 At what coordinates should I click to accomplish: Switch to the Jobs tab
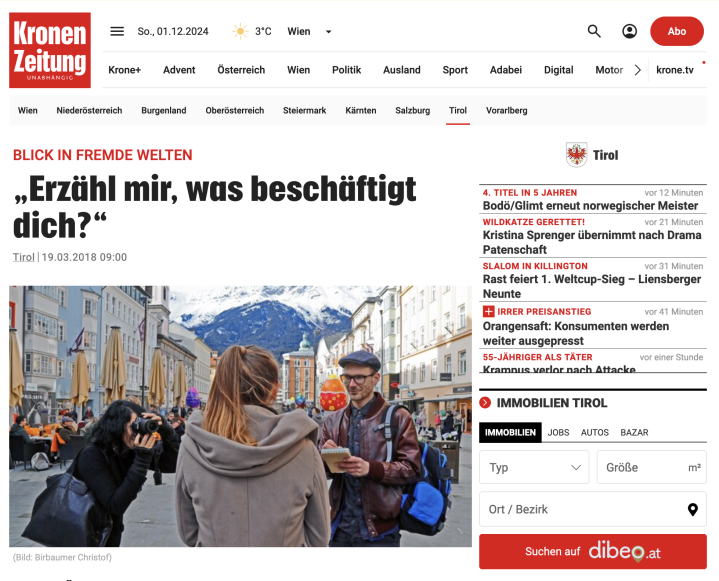click(x=559, y=432)
